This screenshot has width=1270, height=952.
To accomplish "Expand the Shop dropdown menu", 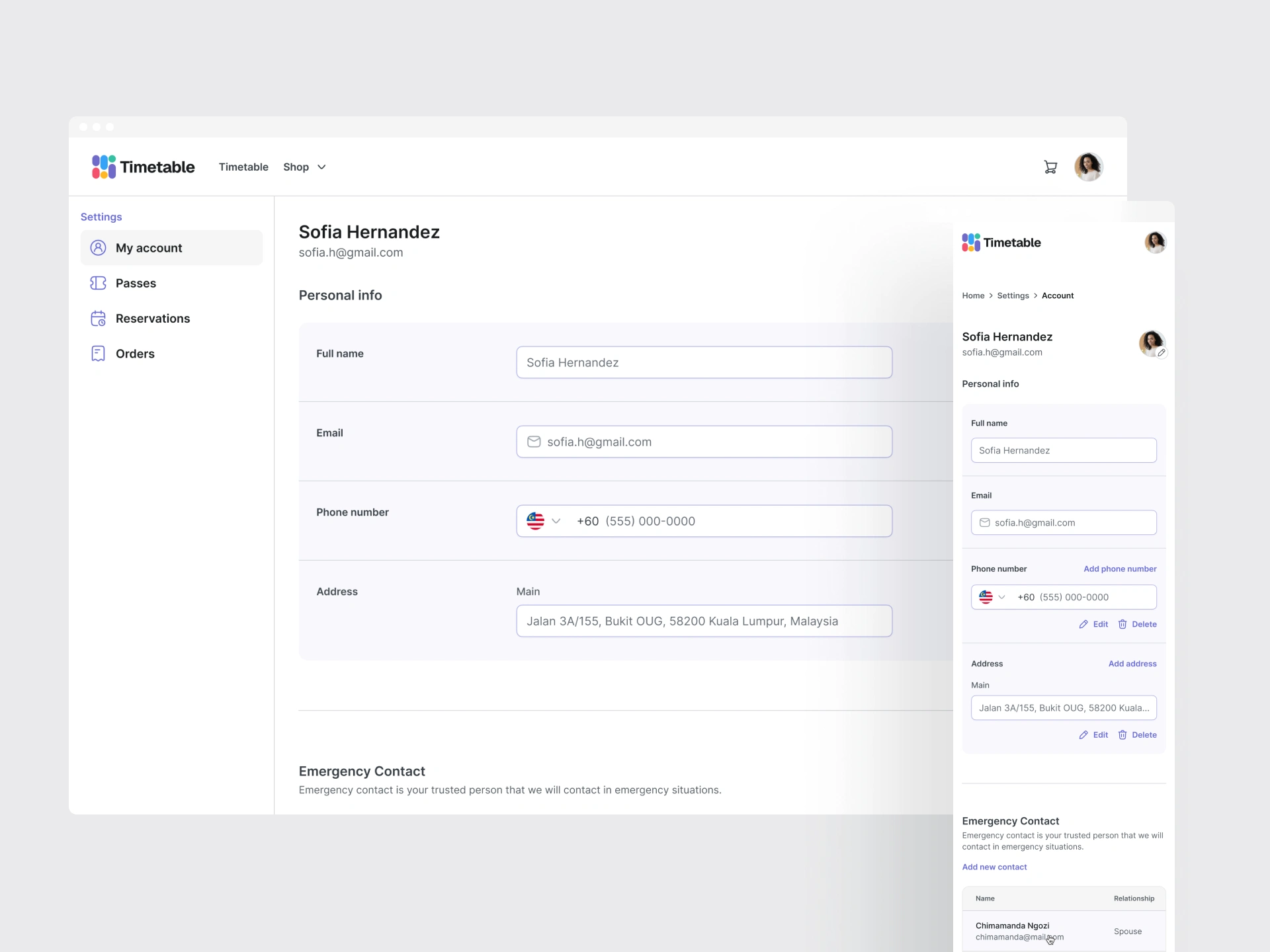I will [304, 167].
